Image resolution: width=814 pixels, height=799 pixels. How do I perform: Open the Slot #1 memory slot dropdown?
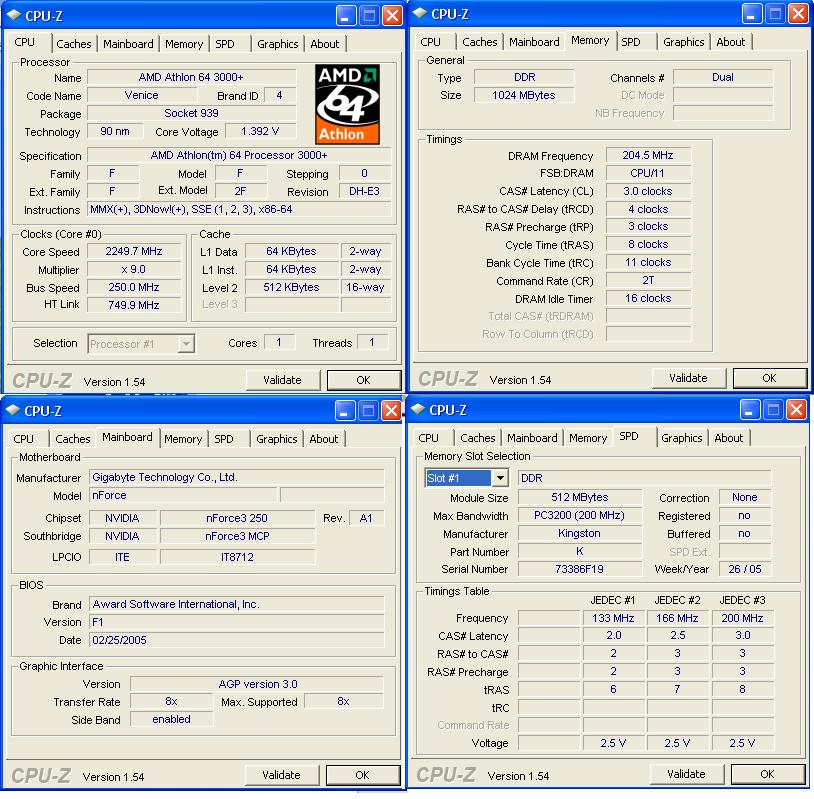(499, 478)
